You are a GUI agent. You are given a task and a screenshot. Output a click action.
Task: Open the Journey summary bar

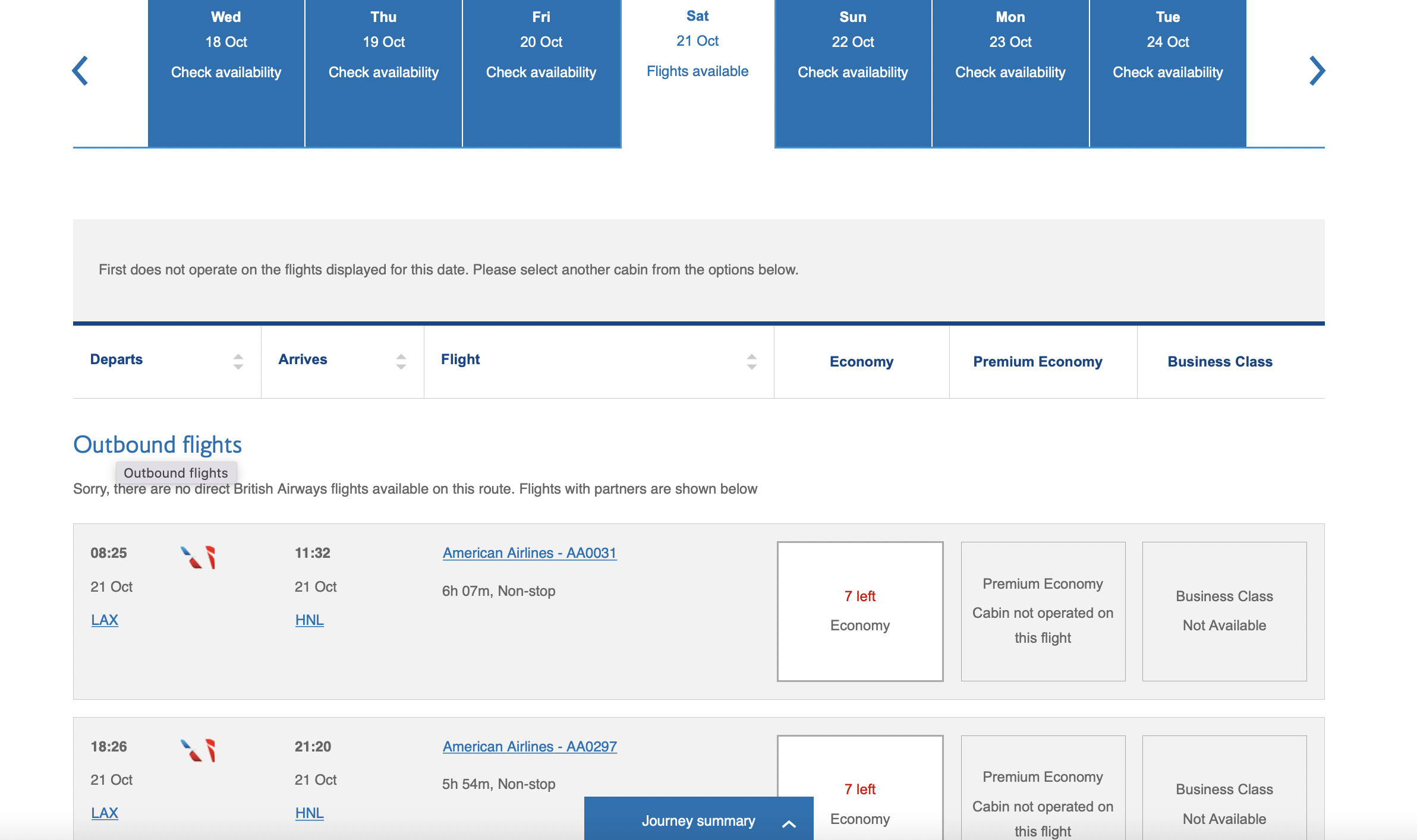tap(699, 819)
